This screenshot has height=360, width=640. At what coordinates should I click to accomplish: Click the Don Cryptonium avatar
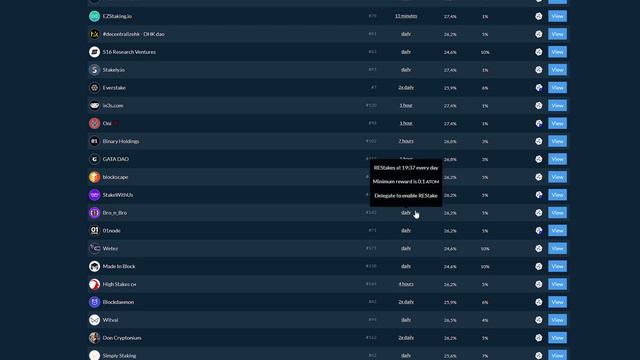pyautogui.click(x=94, y=338)
